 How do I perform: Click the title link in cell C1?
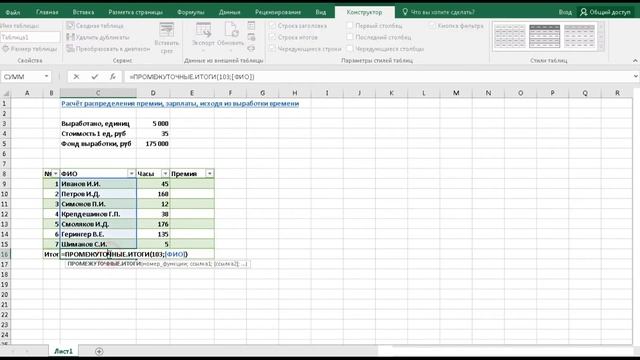coord(180,103)
